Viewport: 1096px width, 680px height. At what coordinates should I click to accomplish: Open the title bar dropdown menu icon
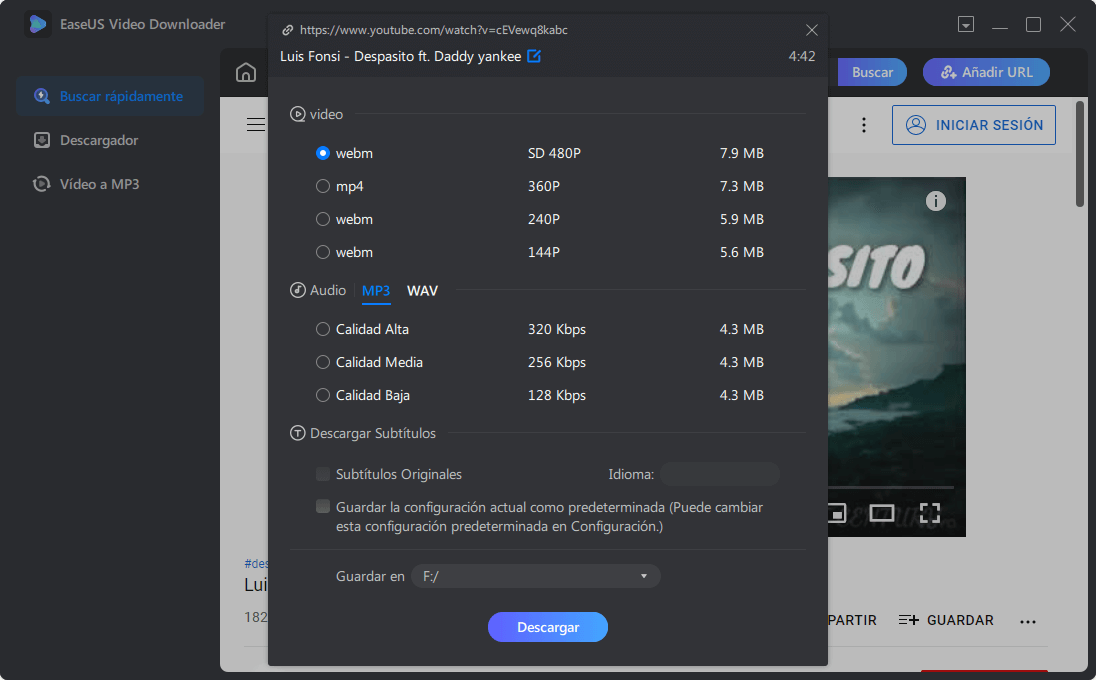tap(965, 24)
